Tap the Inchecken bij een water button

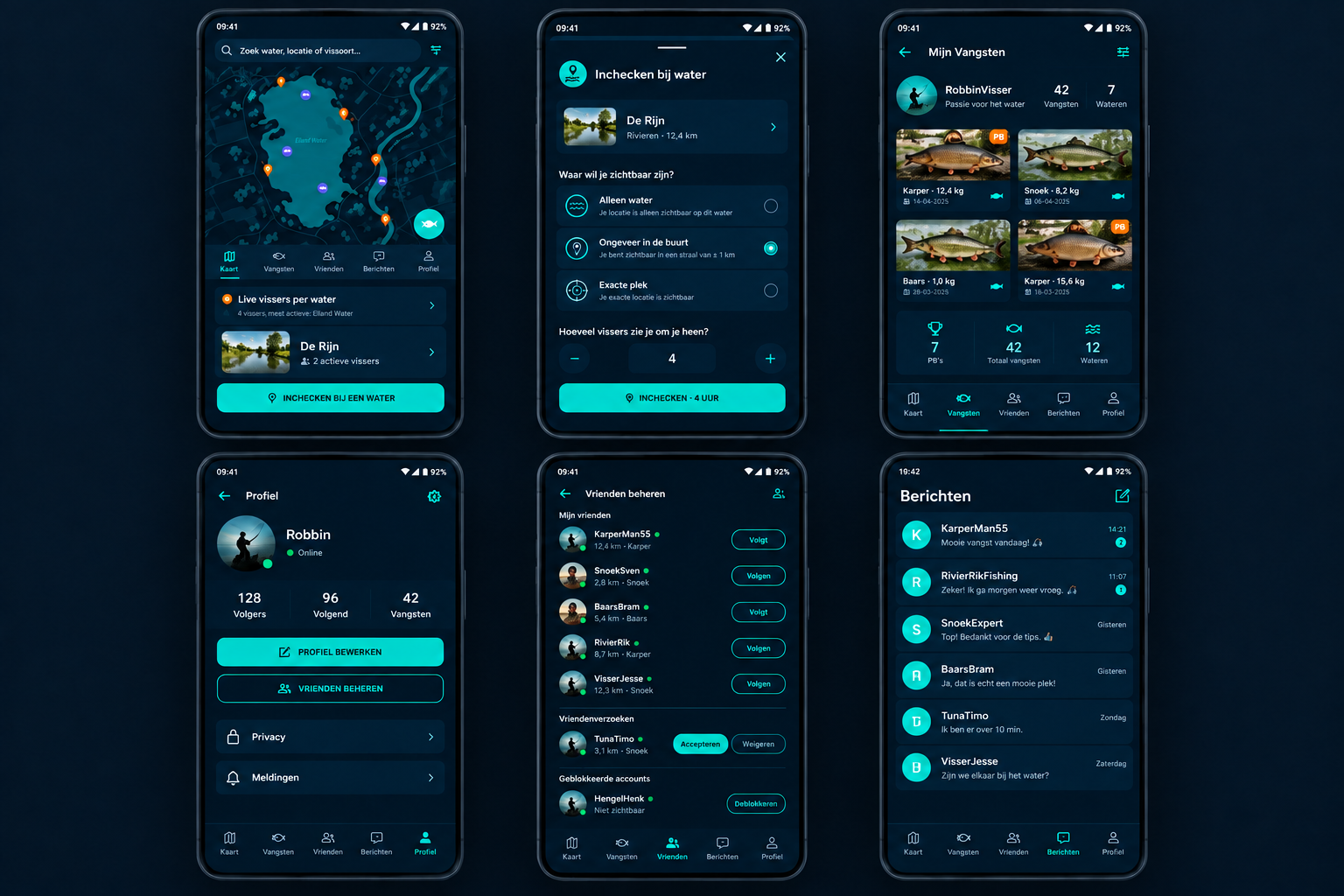(331, 398)
